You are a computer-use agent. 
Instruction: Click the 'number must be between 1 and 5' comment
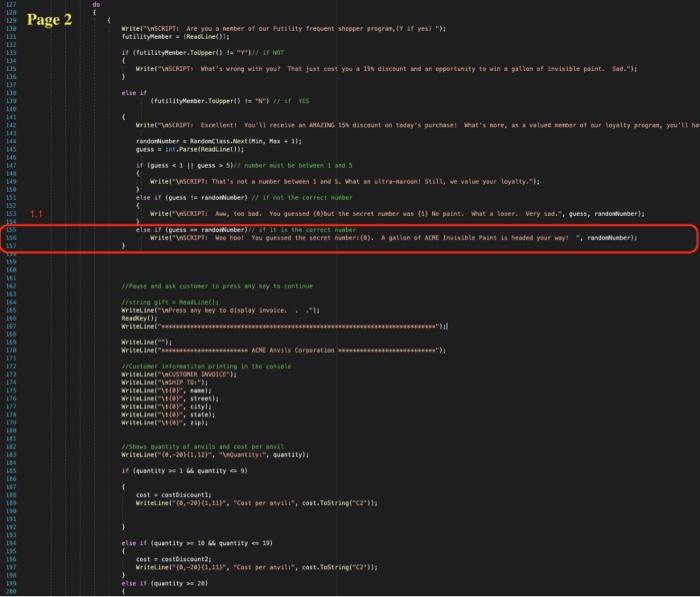293,165
